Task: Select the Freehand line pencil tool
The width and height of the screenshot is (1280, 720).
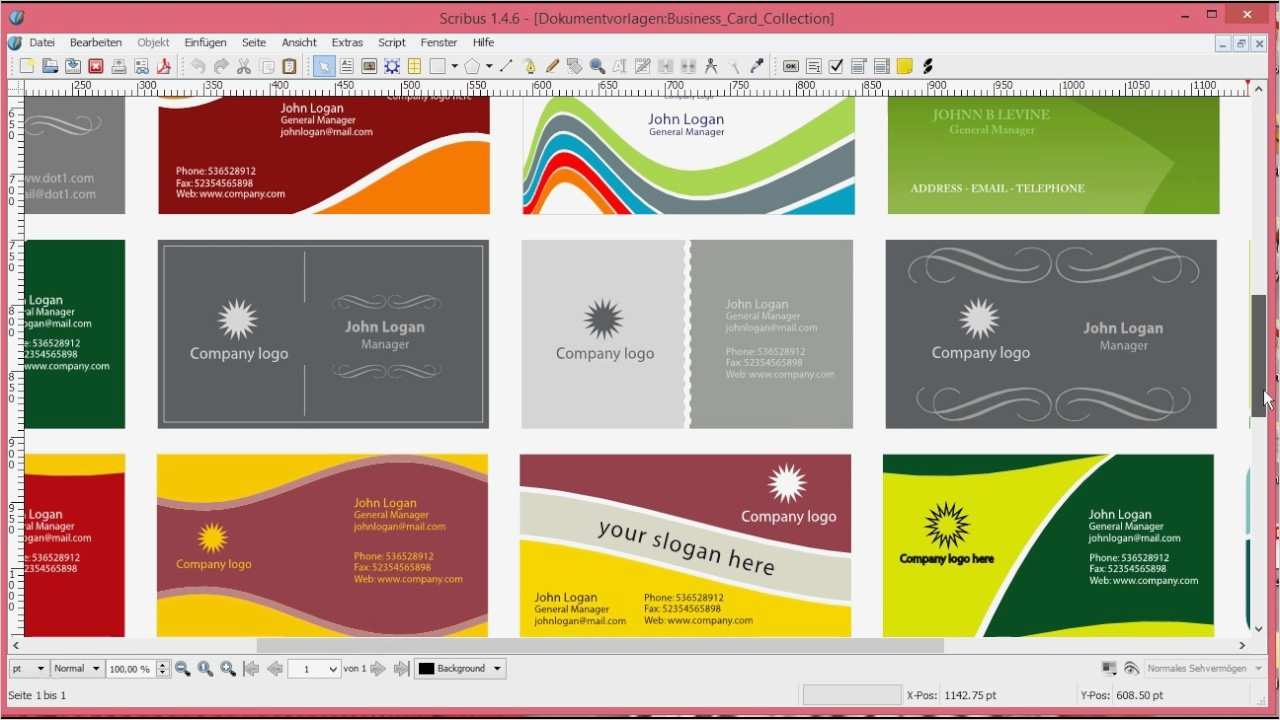Action: coord(552,67)
